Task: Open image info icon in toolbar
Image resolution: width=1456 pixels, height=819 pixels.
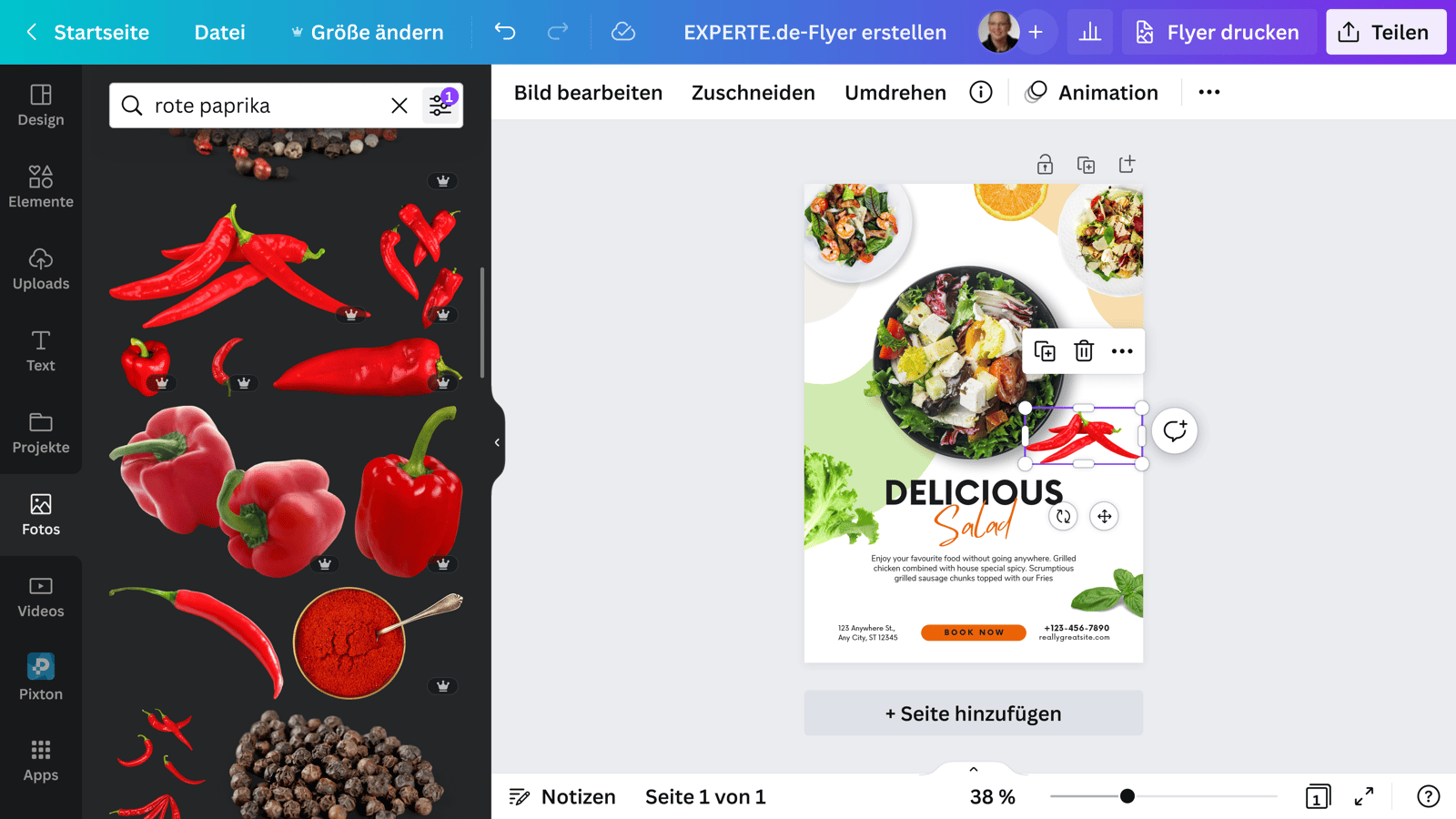Action: pos(981,92)
